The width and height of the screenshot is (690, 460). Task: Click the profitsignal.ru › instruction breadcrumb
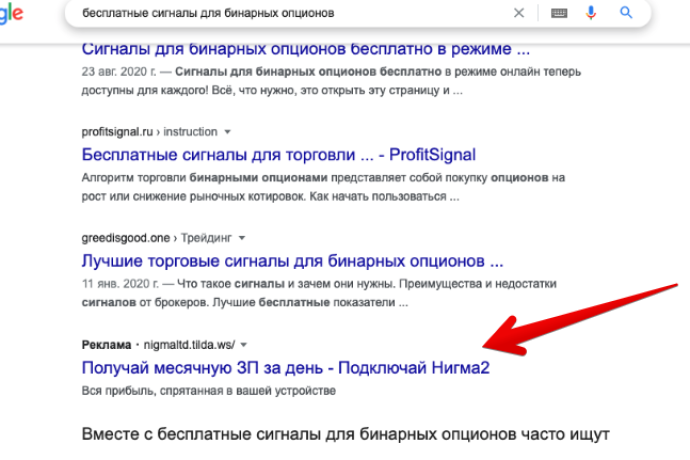[x=150, y=132]
